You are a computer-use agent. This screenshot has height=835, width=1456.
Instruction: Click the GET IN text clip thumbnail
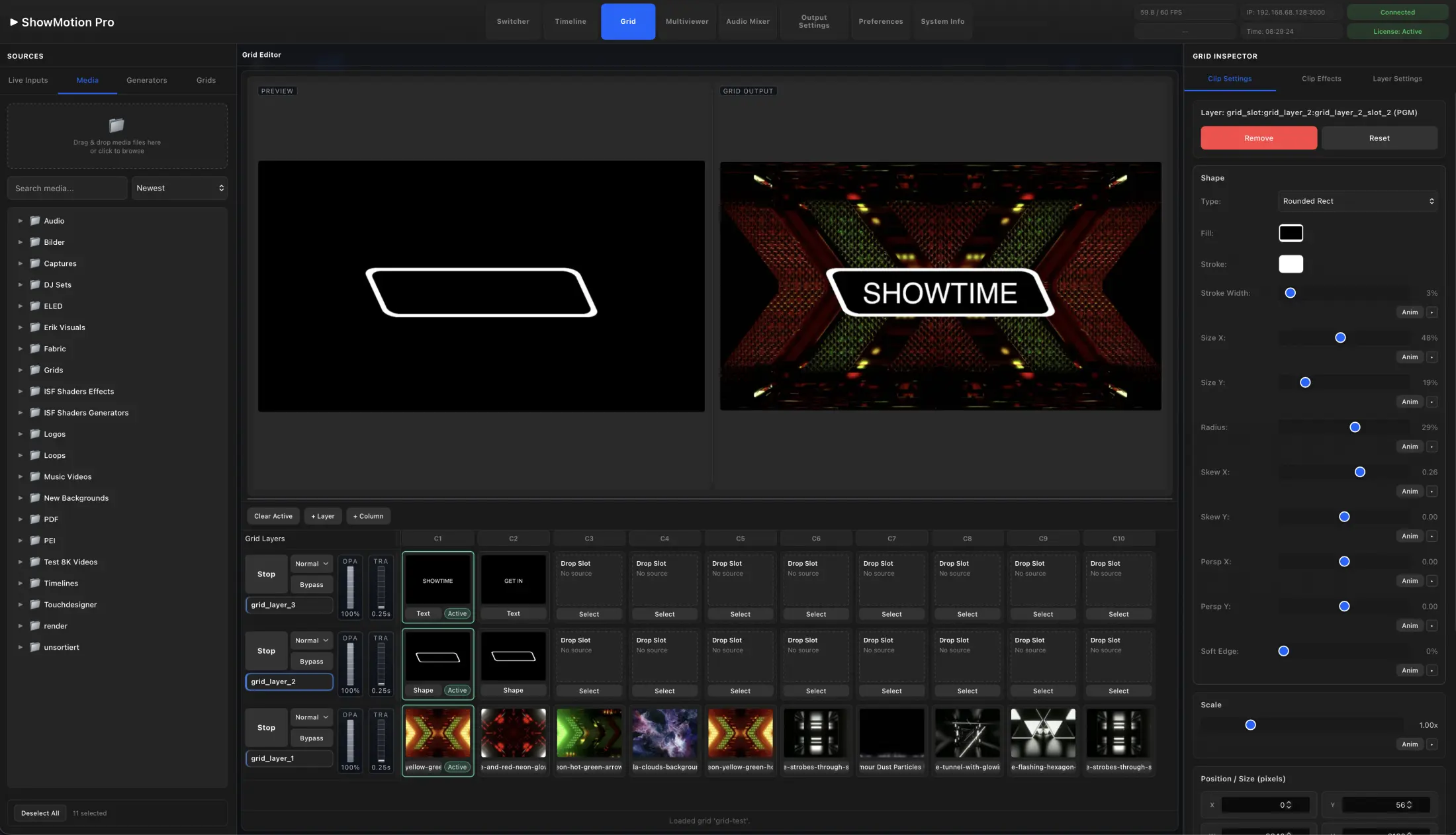(x=513, y=580)
